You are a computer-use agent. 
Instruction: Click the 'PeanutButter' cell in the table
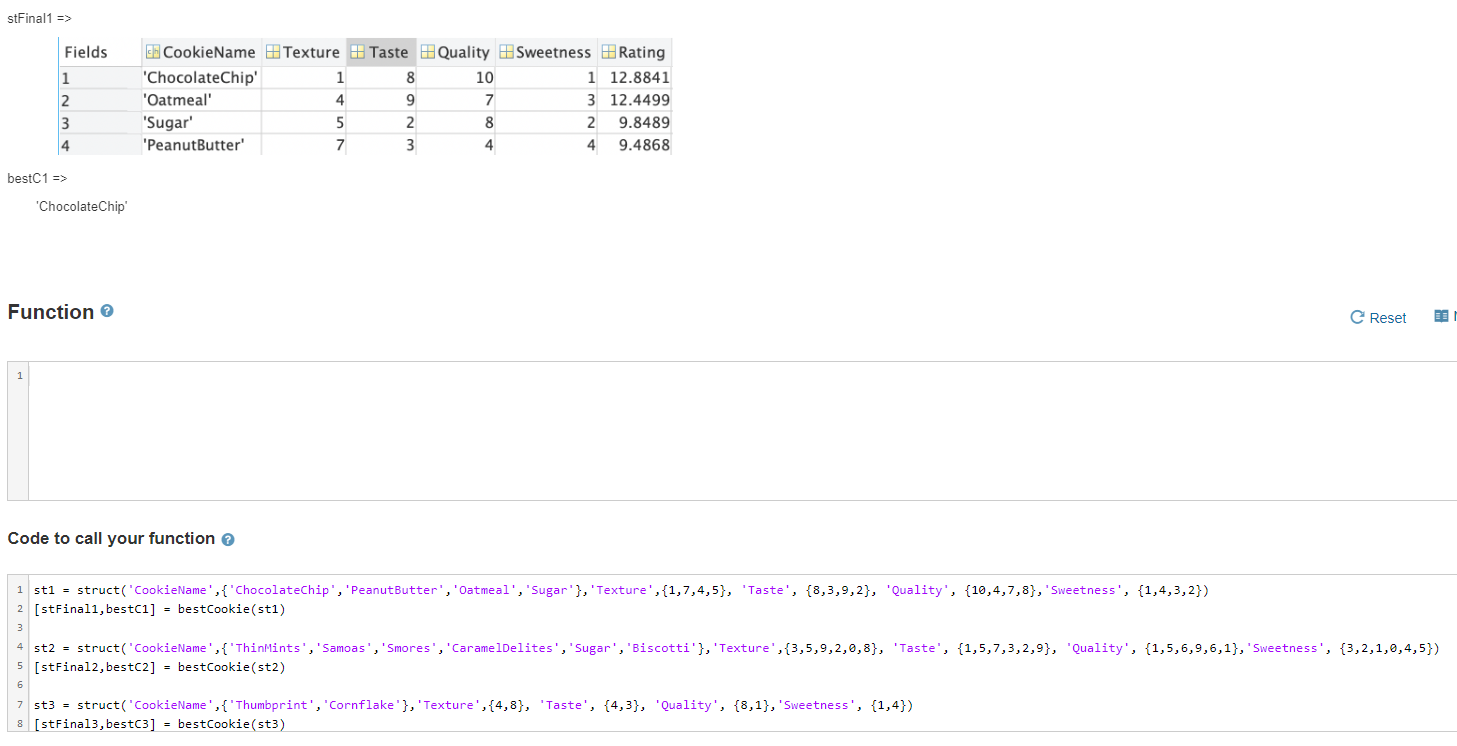[199, 145]
